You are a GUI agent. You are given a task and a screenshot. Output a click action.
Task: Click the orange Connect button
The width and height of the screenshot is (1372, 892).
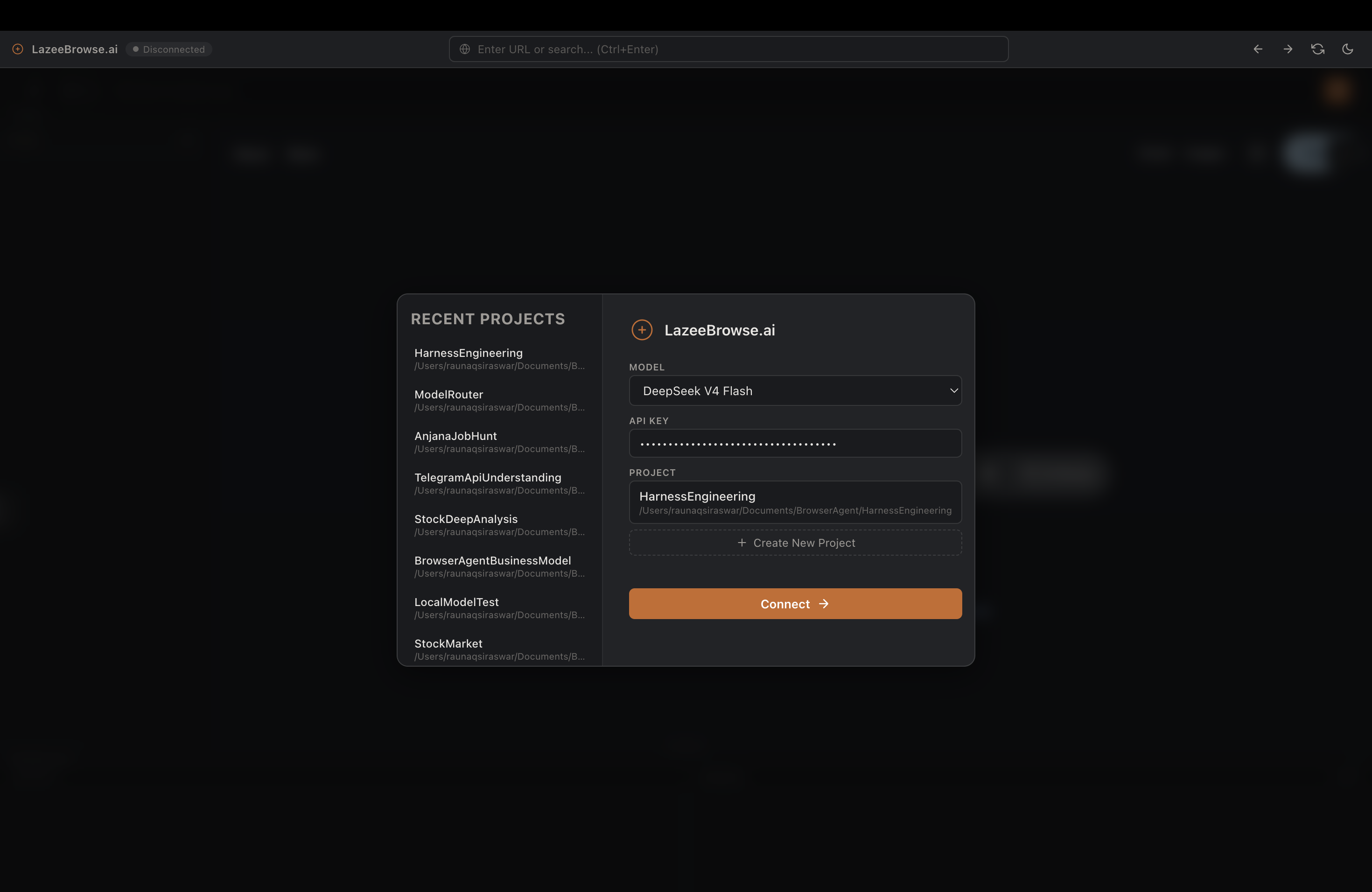795,603
